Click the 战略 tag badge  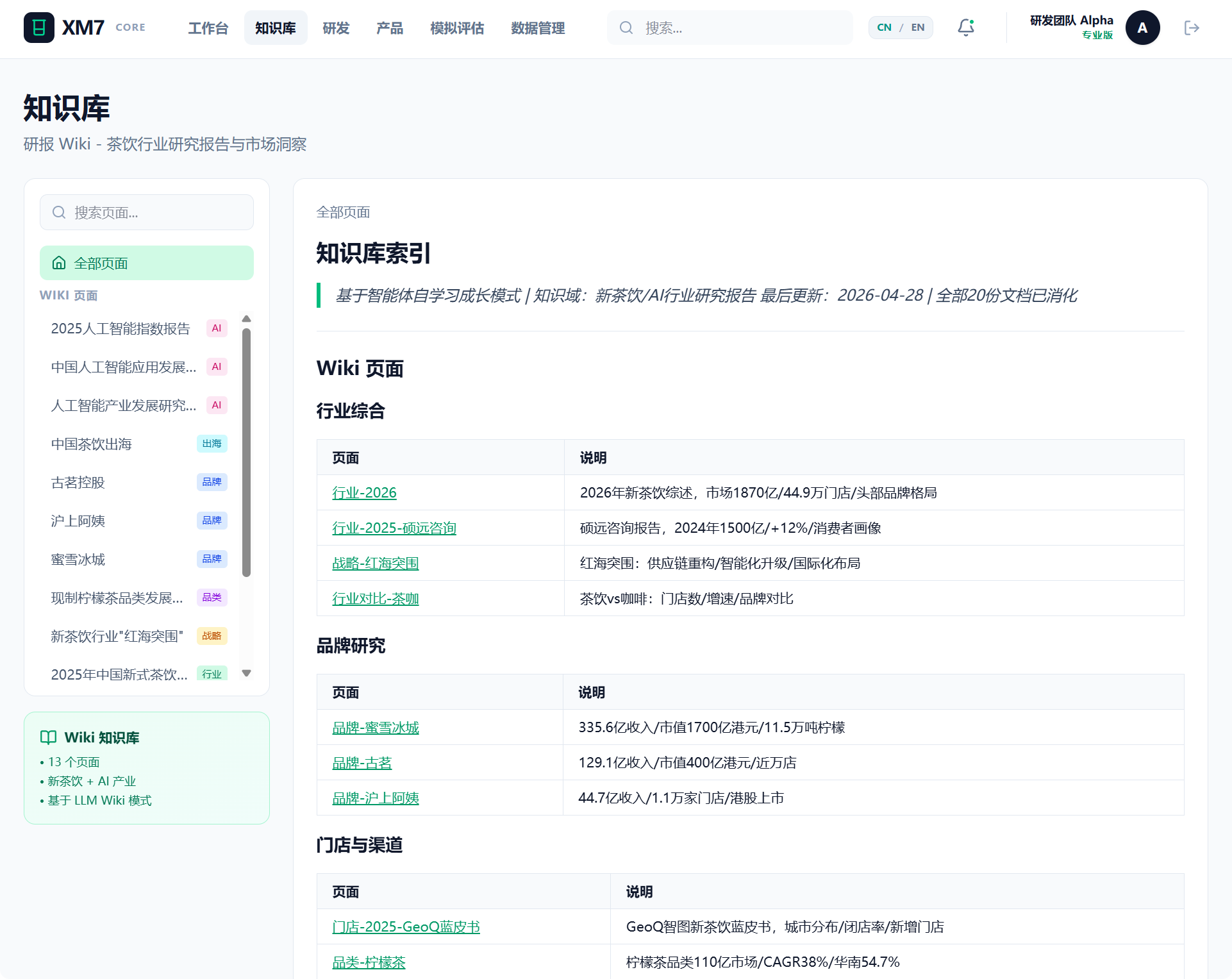point(212,636)
